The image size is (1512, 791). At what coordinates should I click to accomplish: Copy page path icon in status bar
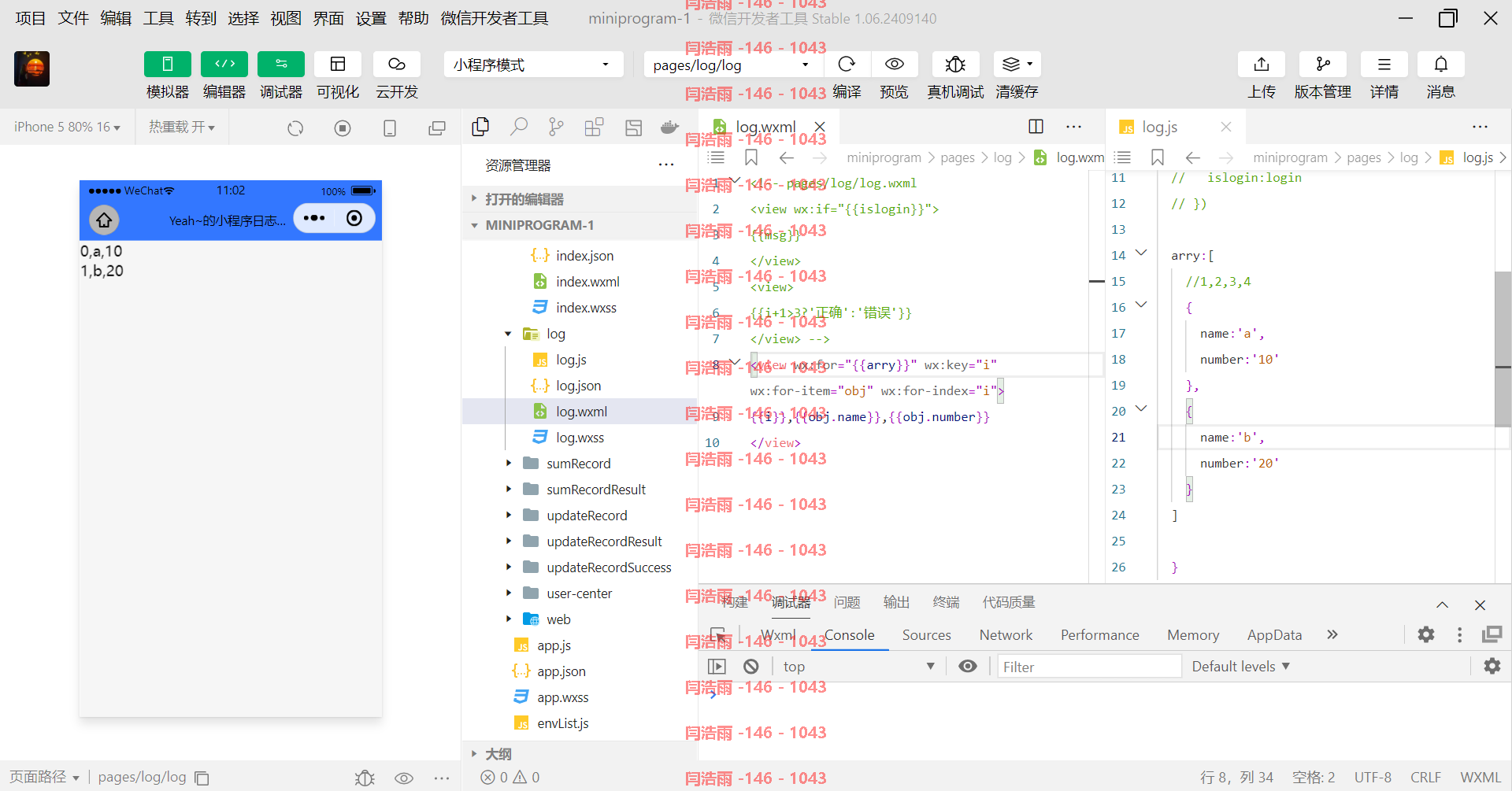[x=202, y=778]
